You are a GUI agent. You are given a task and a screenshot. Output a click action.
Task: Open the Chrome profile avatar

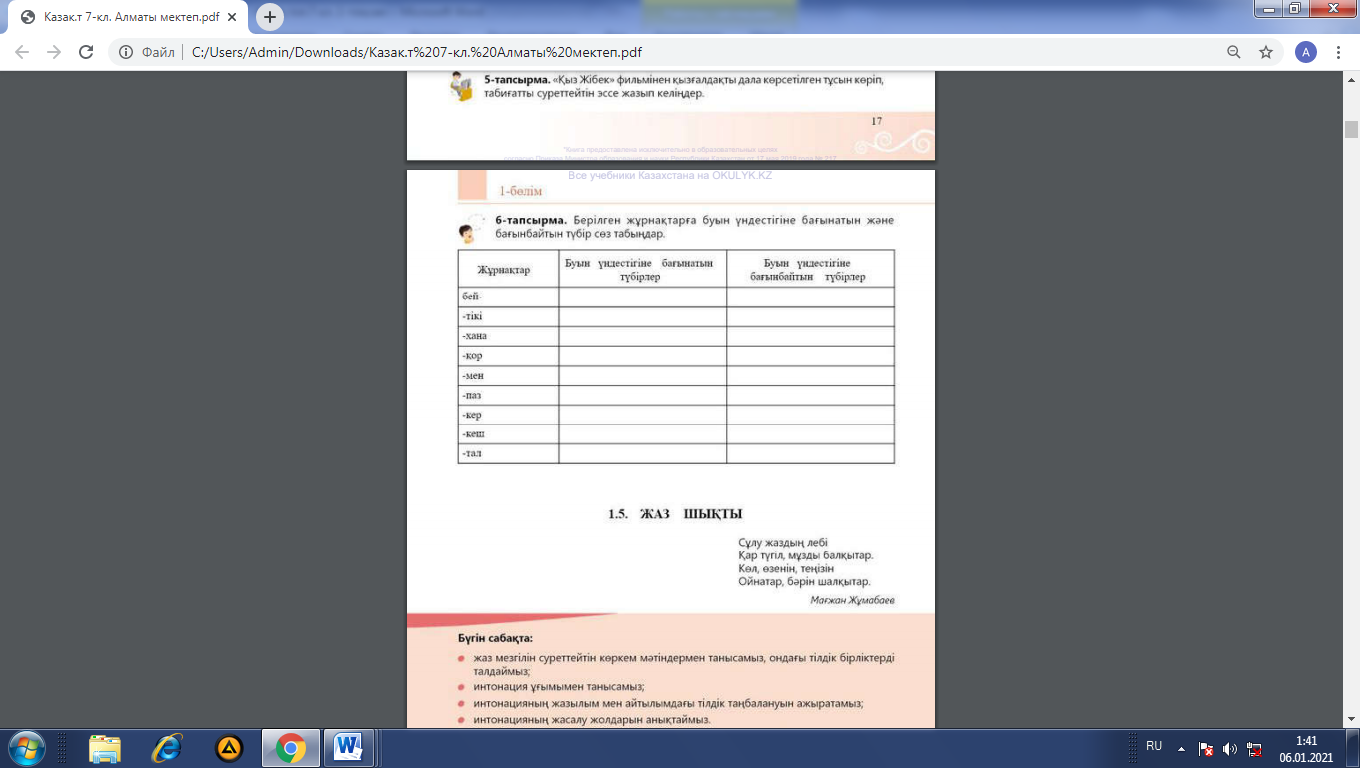[1305, 52]
